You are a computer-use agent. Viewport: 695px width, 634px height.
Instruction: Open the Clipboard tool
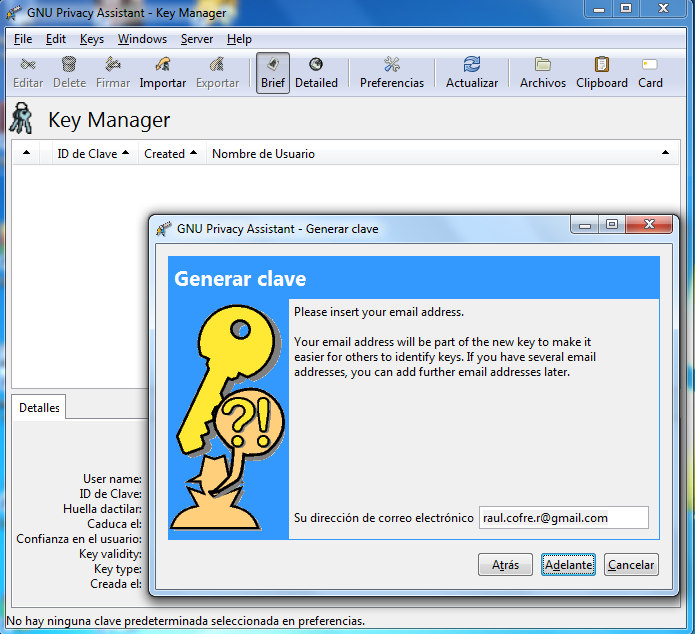point(601,73)
